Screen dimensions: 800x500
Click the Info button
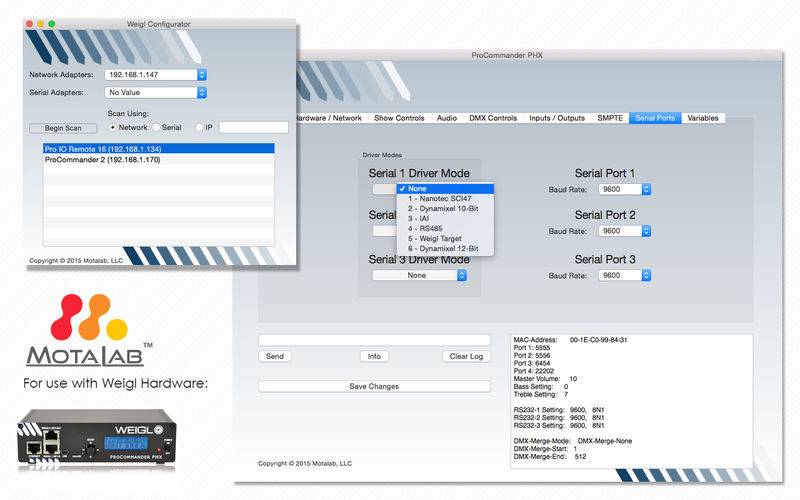click(x=374, y=356)
